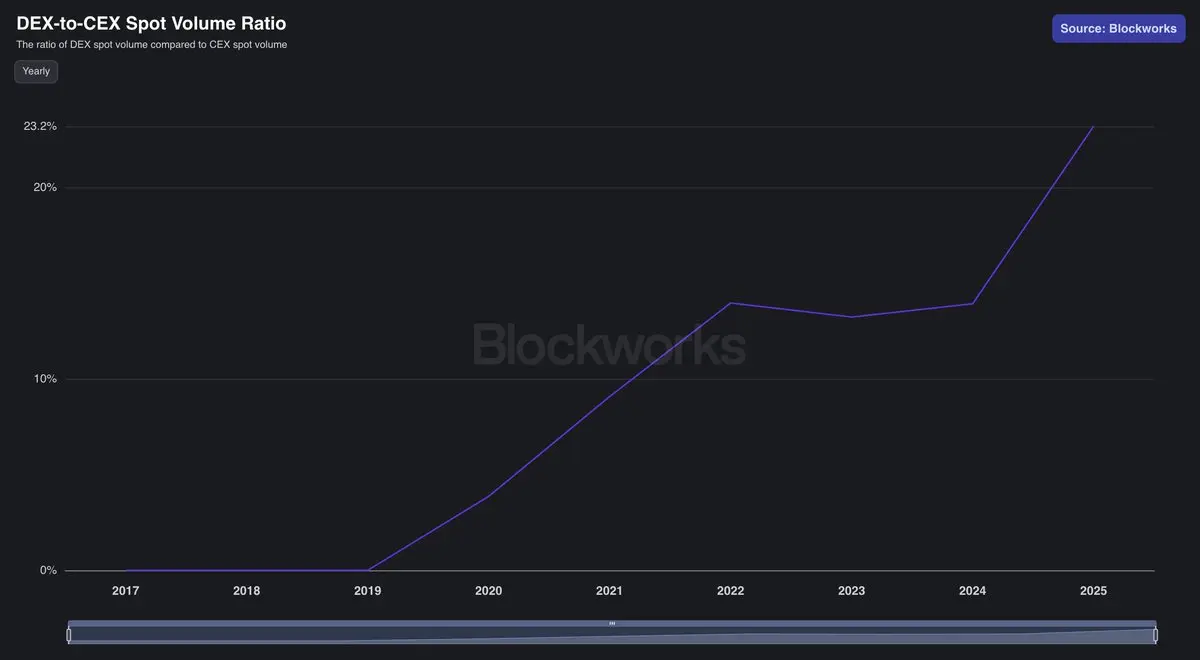Click the Blockworks watermark in chart
This screenshot has width=1200, height=660.
[x=609, y=345]
